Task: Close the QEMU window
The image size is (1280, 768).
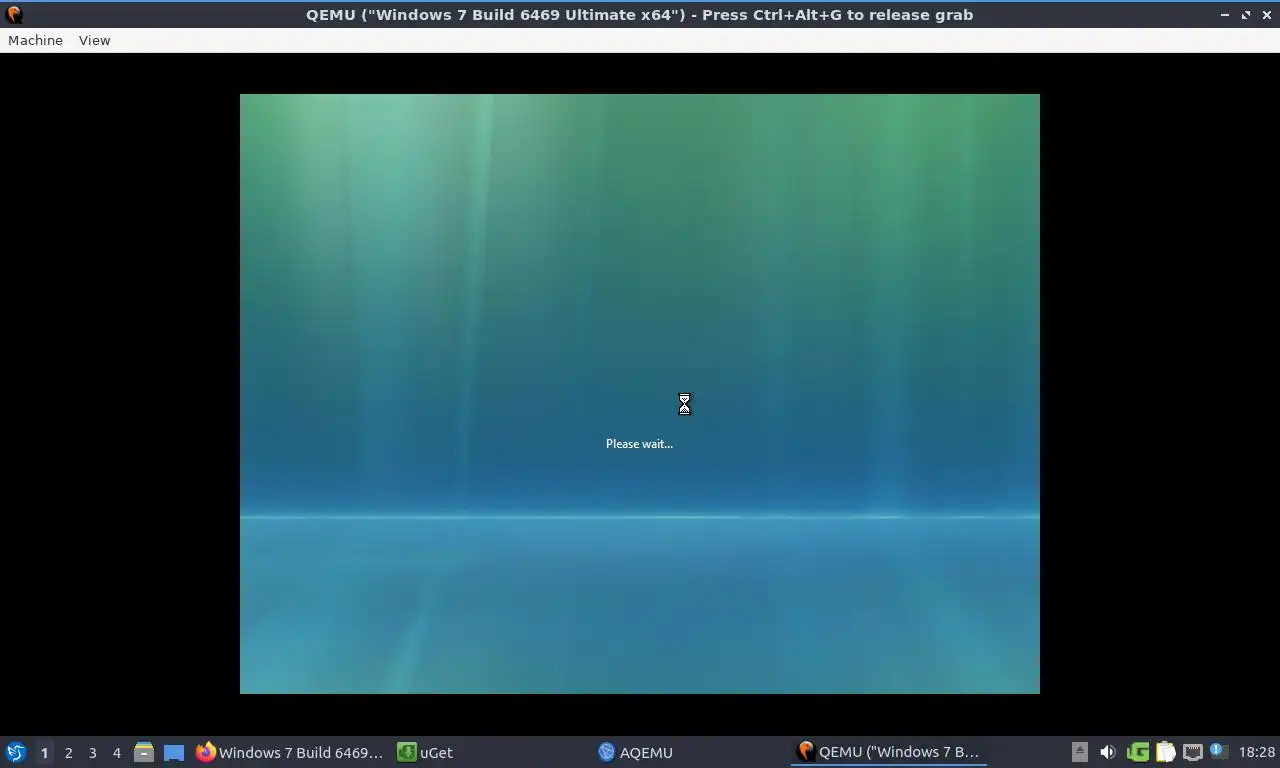Action: pyautogui.click(x=1265, y=15)
